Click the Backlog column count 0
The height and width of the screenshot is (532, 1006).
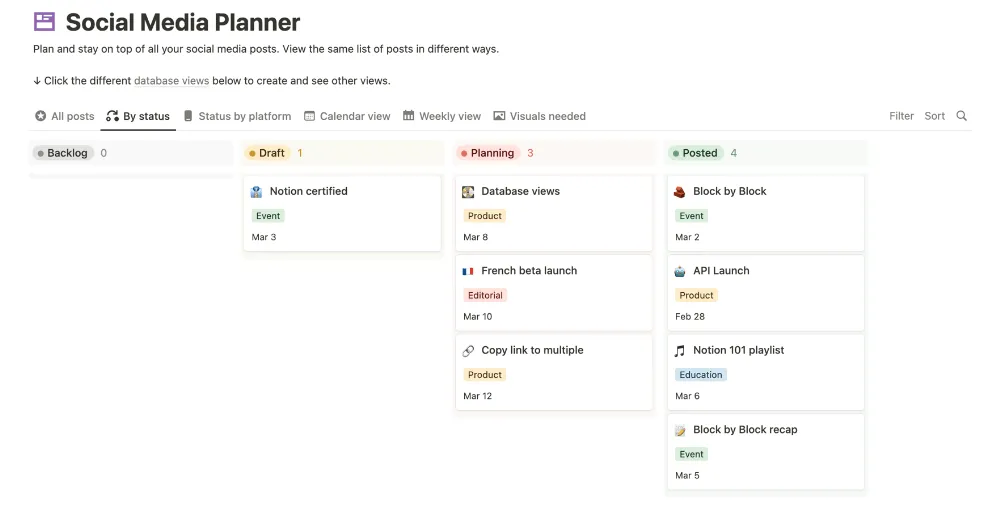[103, 153]
